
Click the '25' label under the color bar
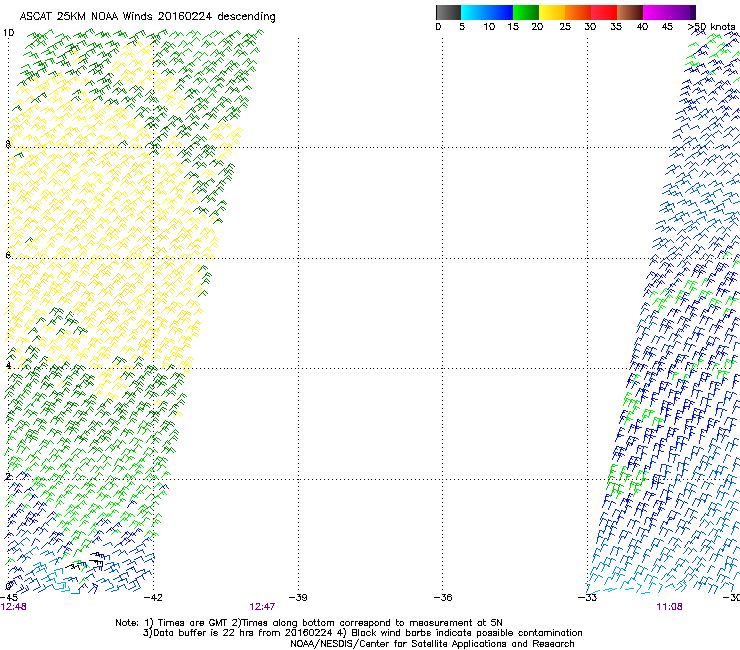point(565,26)
